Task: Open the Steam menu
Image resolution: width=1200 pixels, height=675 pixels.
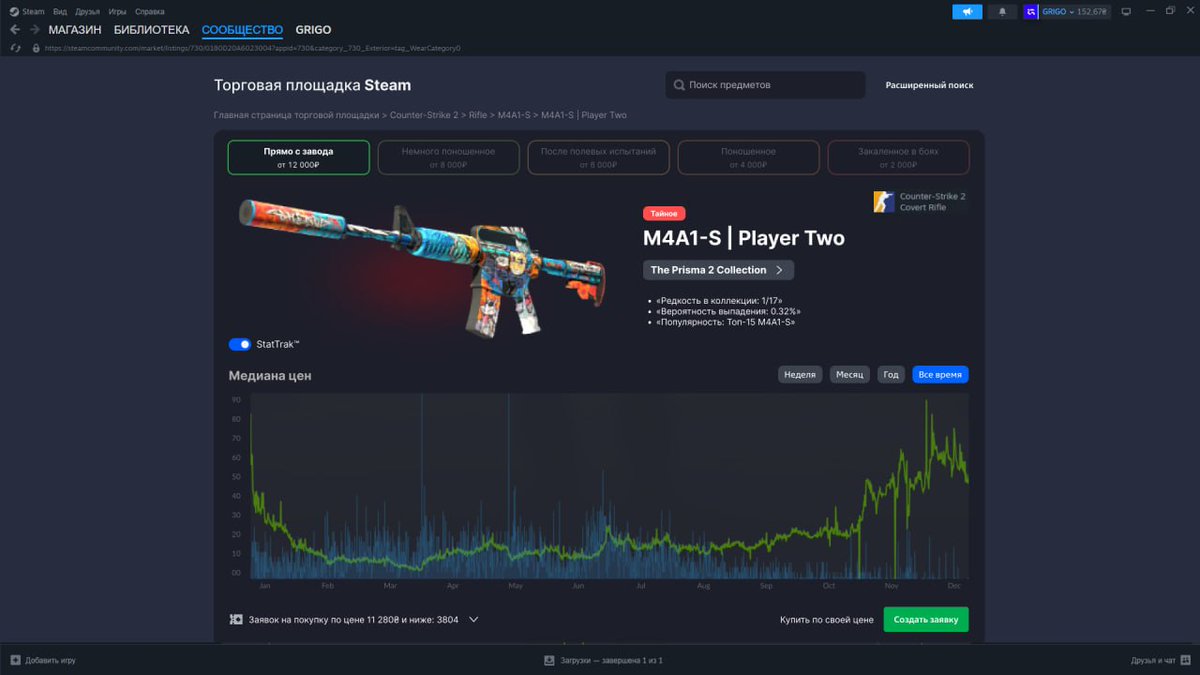Action: pos(34,12)
